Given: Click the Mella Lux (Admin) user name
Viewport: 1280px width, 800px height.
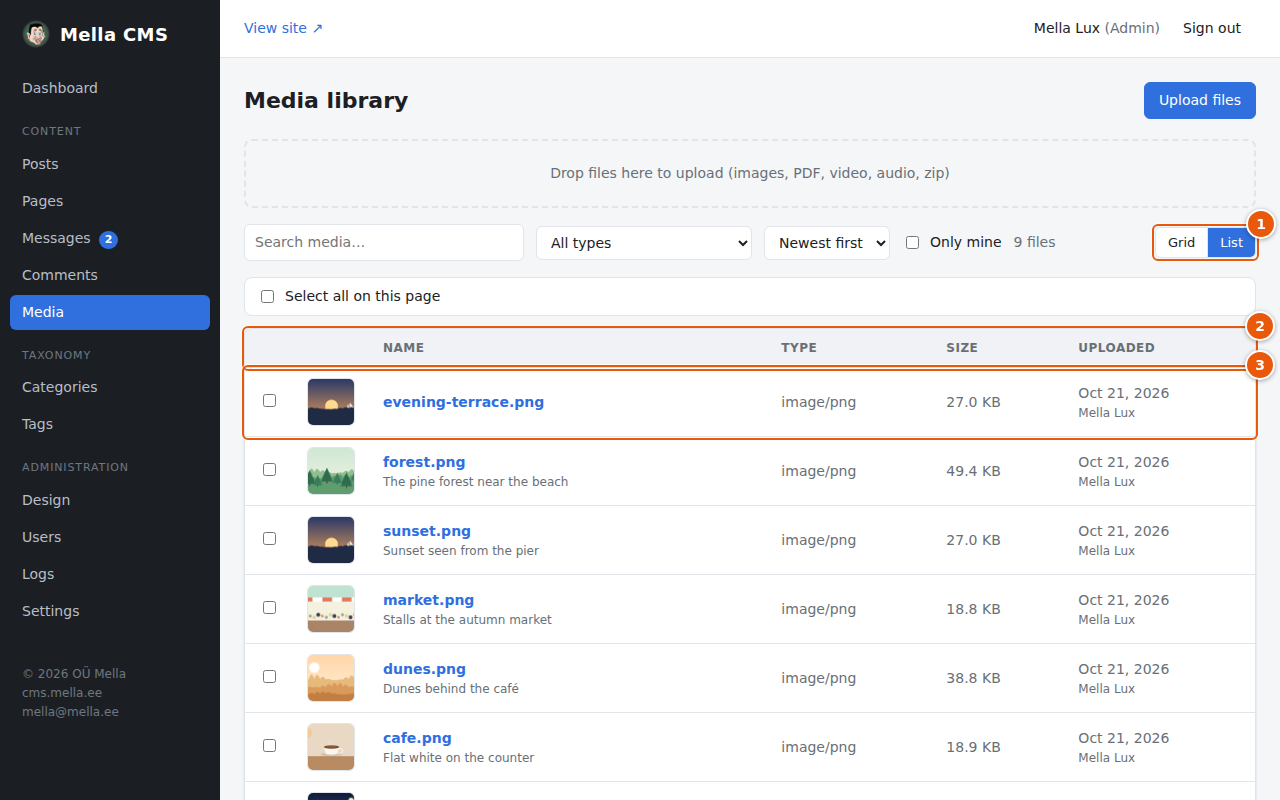Looking at the screenshot, I should pyautogui.click(x=1097, y=28).
